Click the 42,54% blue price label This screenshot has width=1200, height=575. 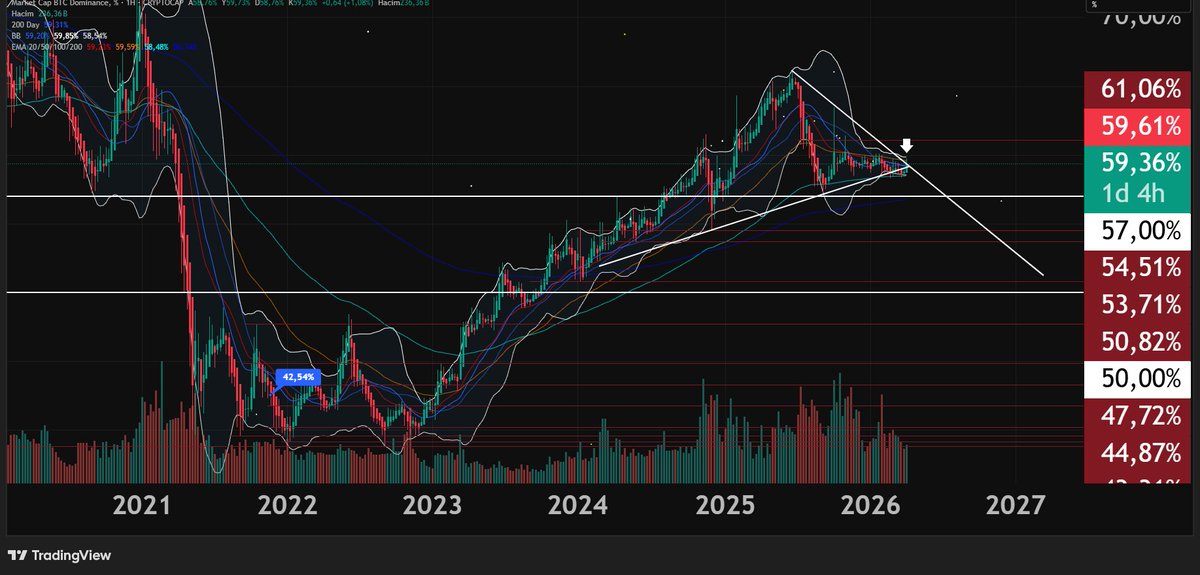299,377
